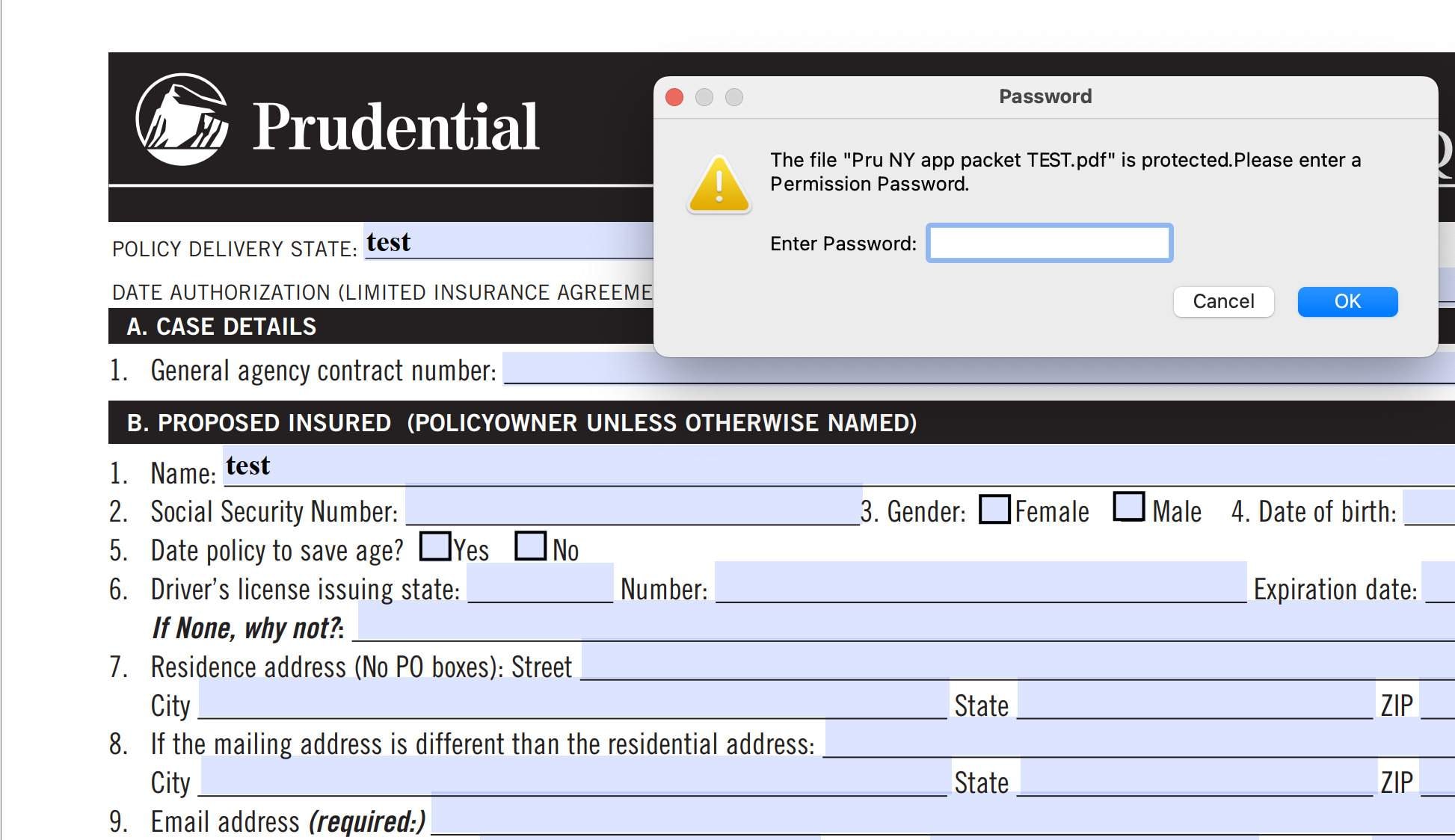Image resolution: width=1455 pixels, height=840 pixels.
Task: Click the Prudential rock logo
Action: point(182,120)
